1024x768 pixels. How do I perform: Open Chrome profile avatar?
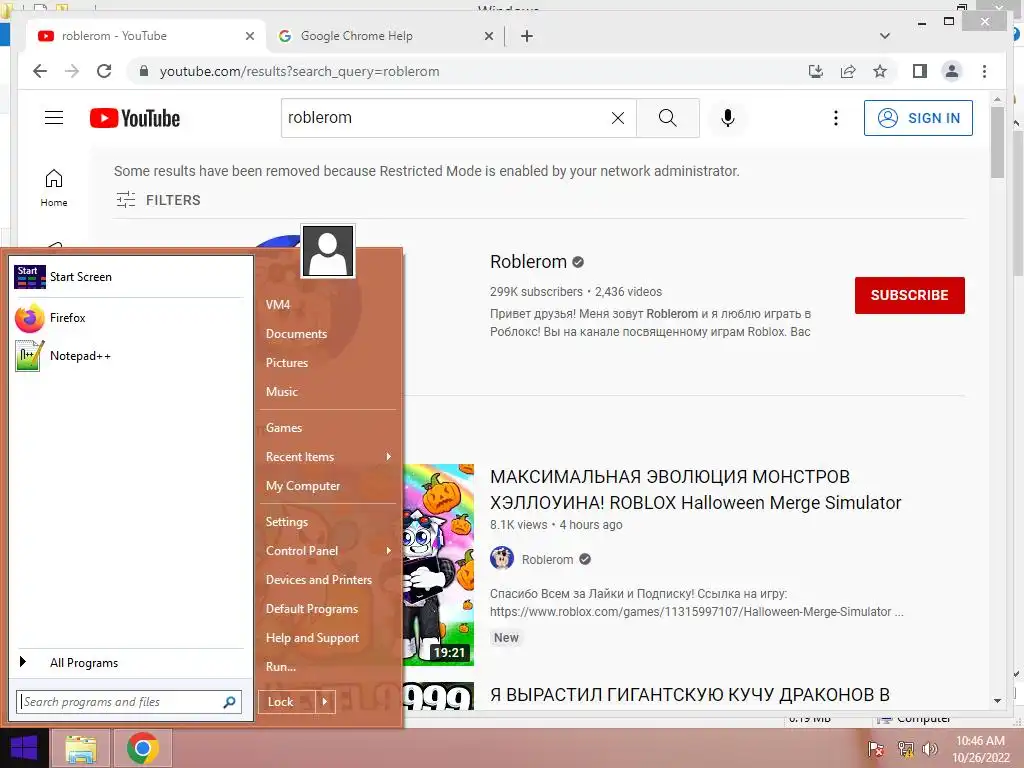(952, 71)
